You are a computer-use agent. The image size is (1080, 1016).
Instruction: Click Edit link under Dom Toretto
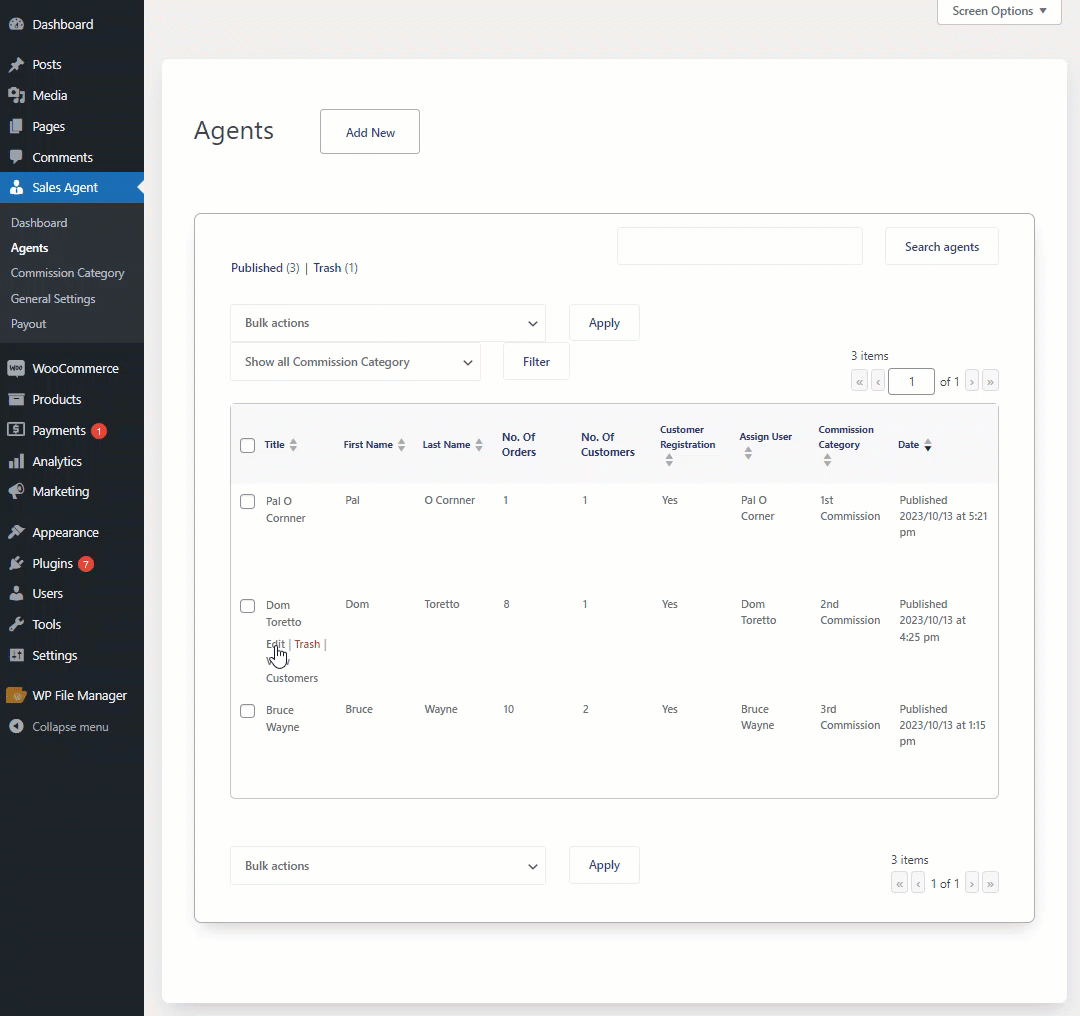[x=276, y=644]
